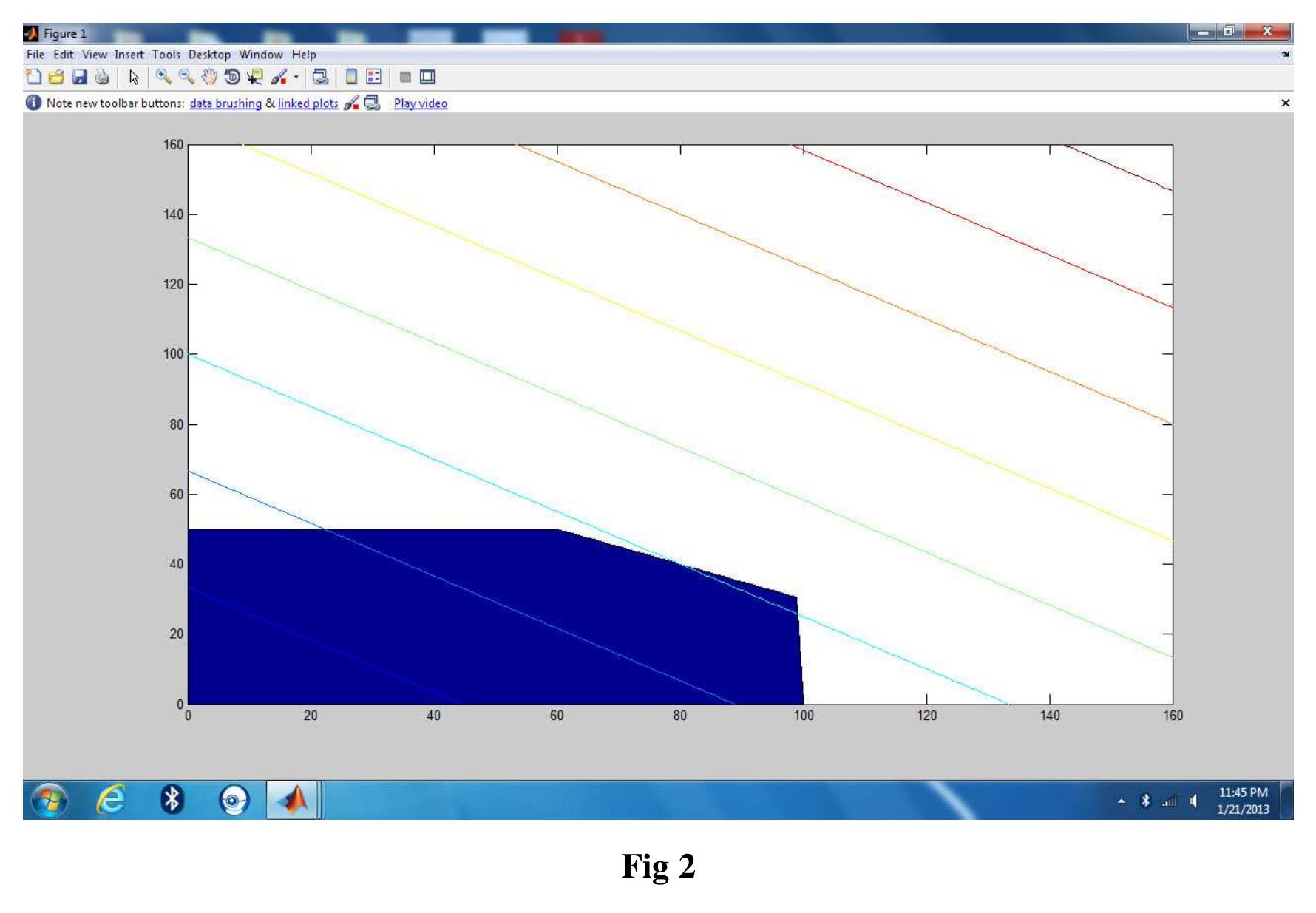
Task: Launch Internet Explorer from the taskbar
Action: (111, 800)
